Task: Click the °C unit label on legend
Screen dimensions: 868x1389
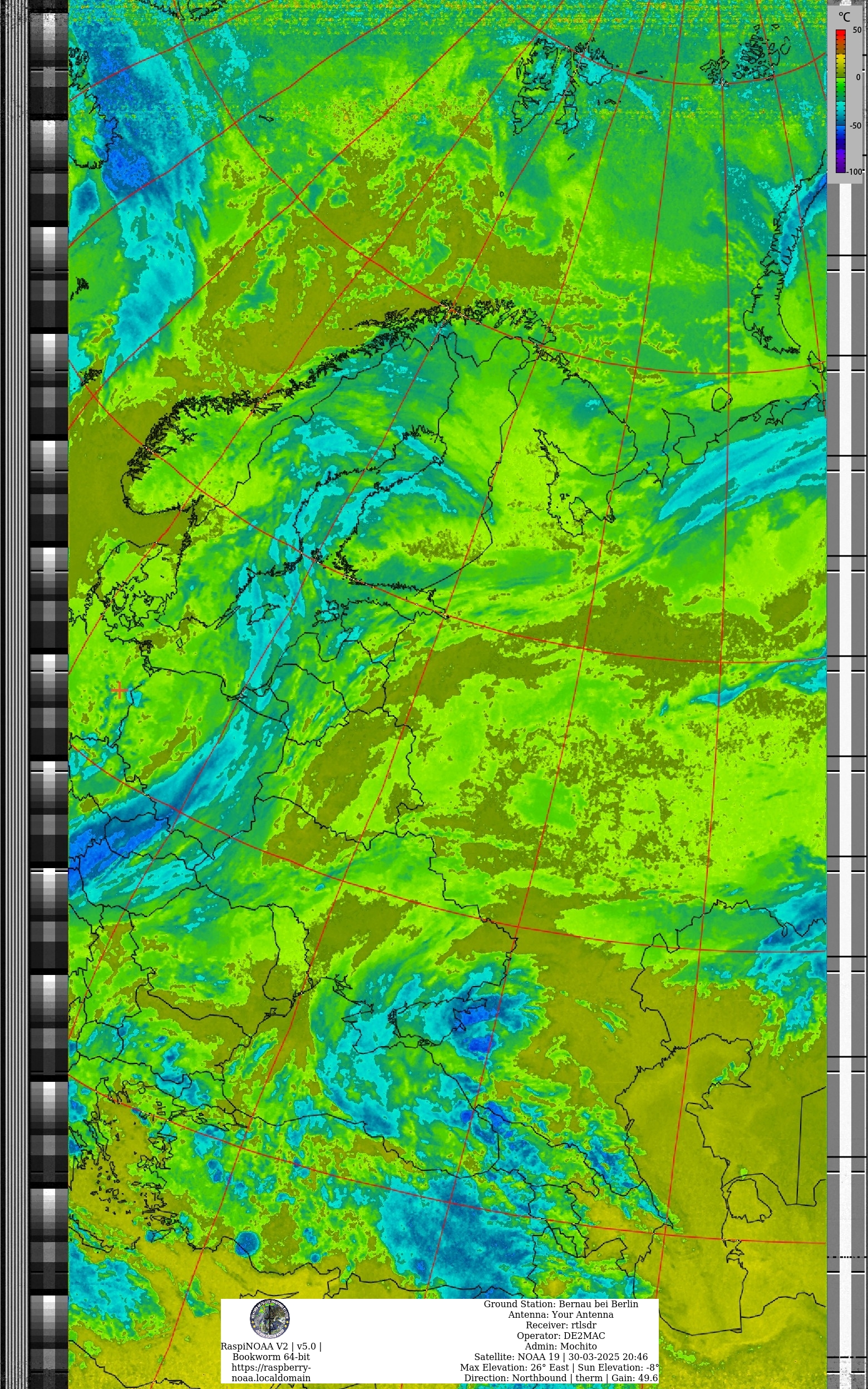Action: pos(844,17)
